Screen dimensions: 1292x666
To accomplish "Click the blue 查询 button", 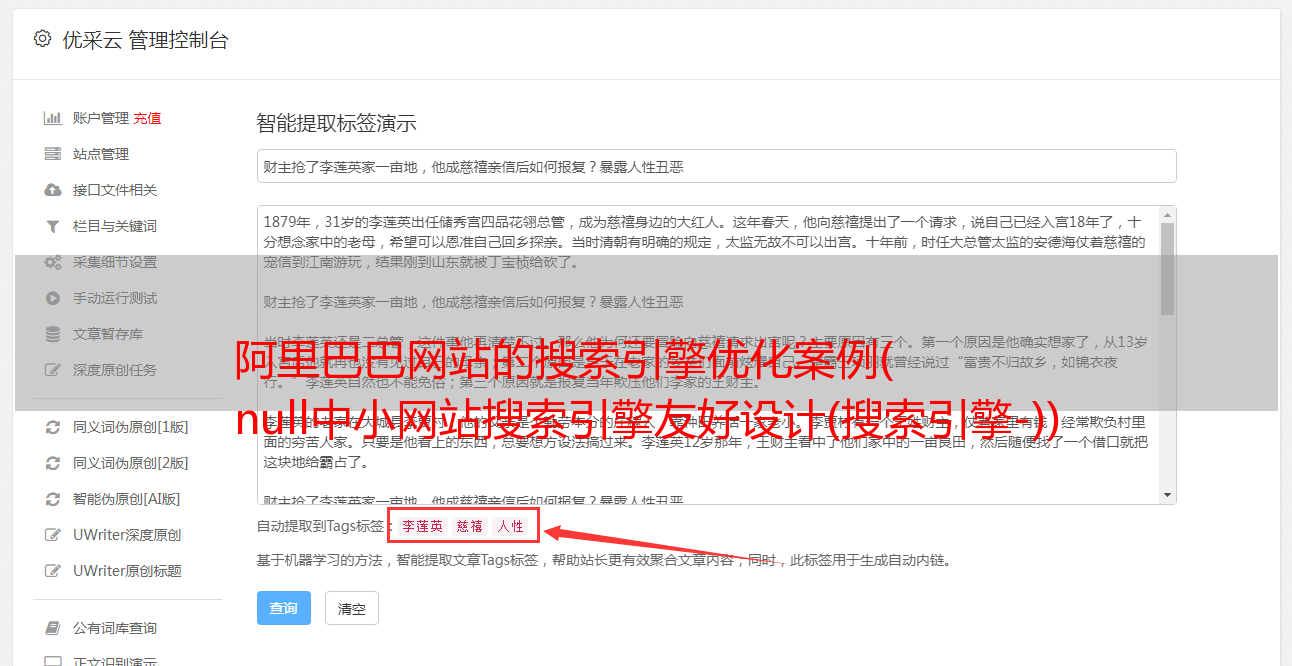I will [x=284, y=608].
